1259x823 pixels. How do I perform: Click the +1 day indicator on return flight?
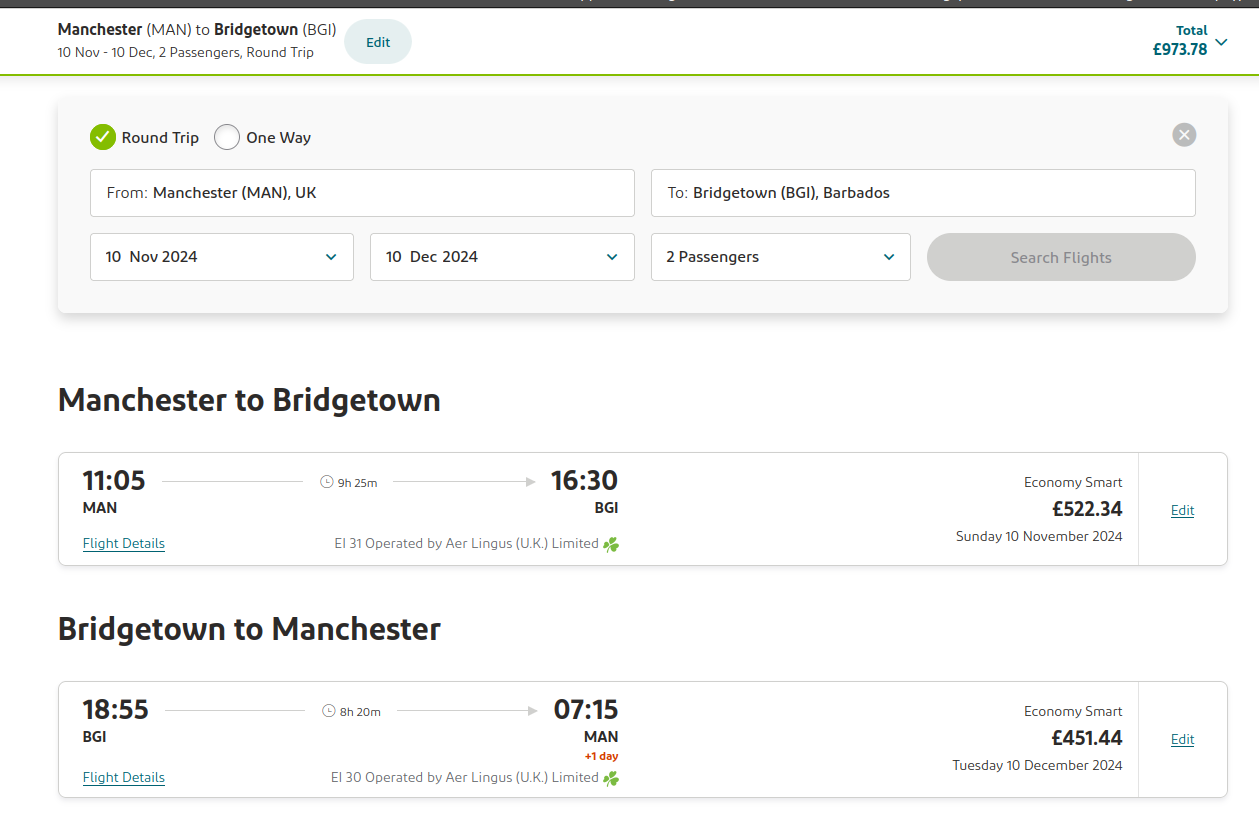click(x=601, y=756)
